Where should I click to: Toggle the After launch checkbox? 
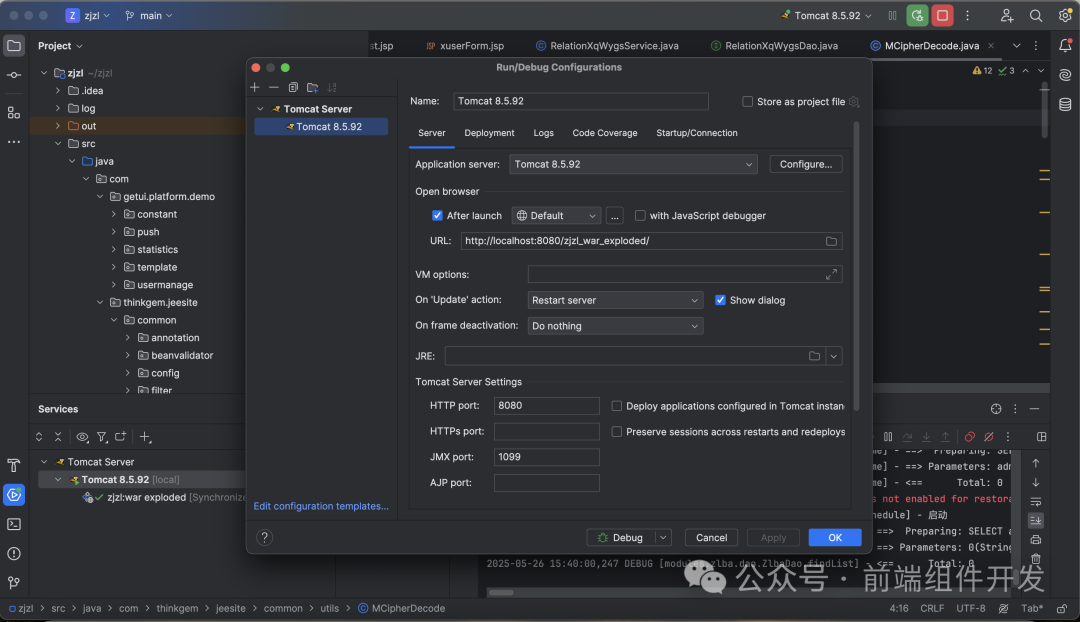[437, 216]
